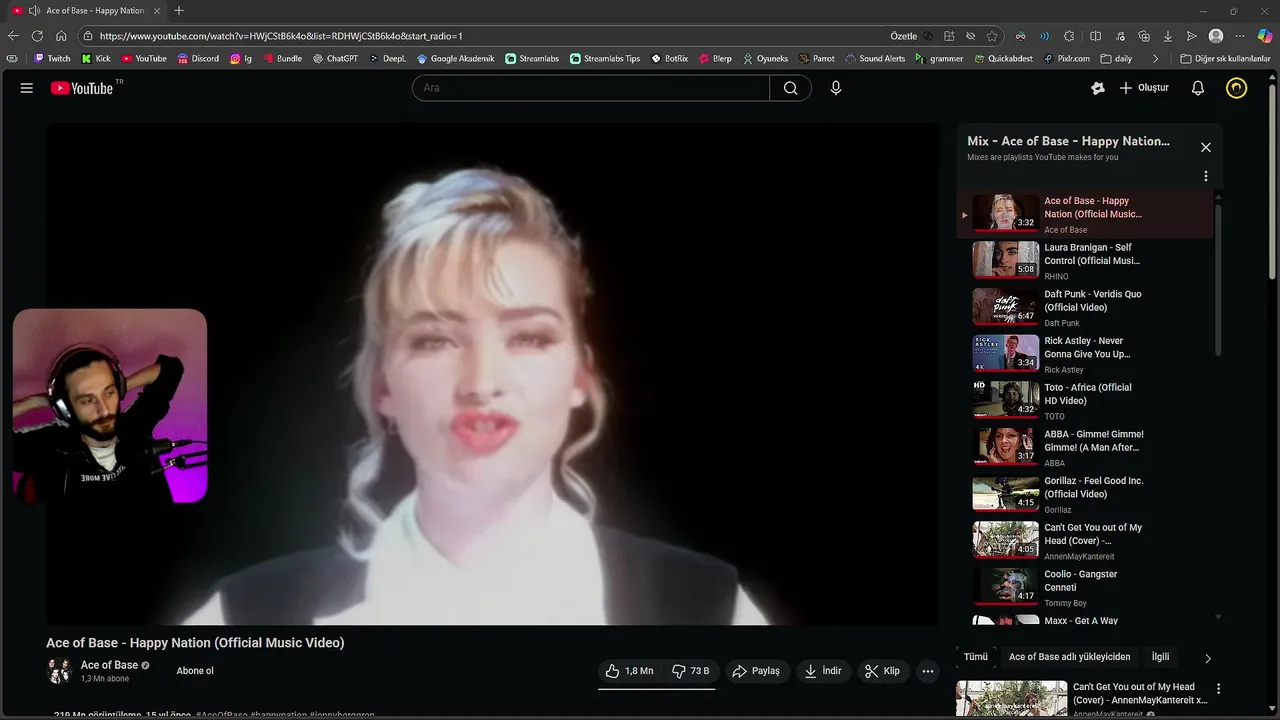Select 'Ace of Base adlı yükleyiciden' chip

[x=1069, y=657]
